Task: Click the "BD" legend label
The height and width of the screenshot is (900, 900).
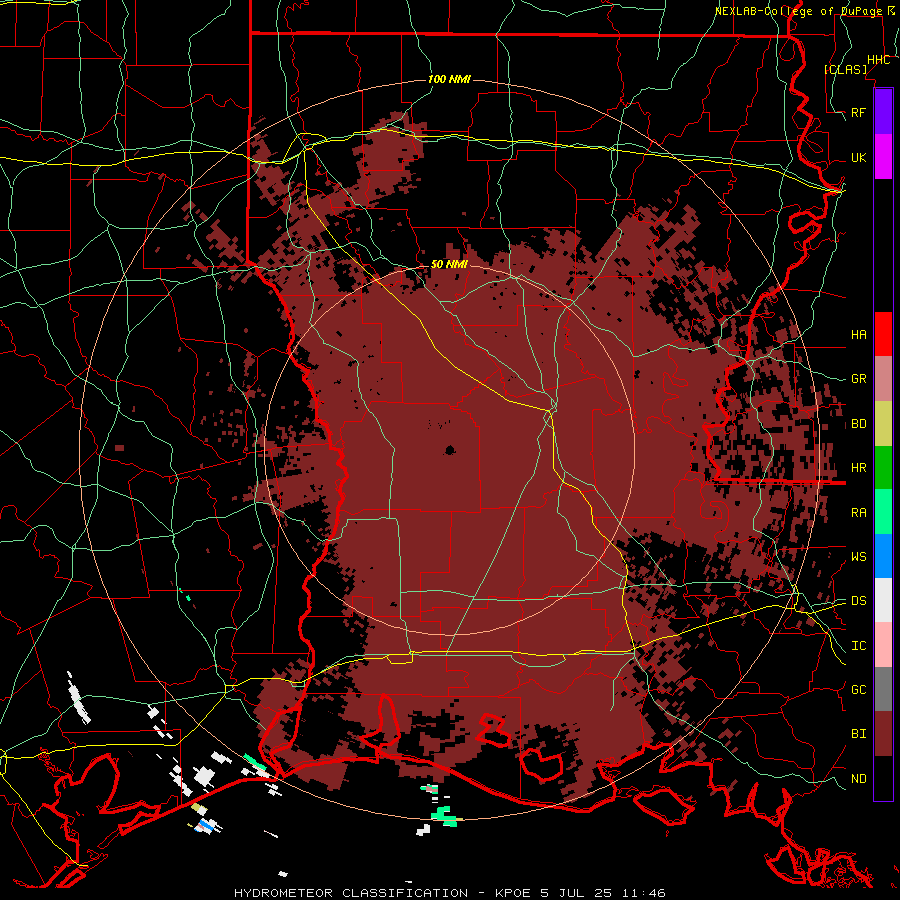Action: 858,424
